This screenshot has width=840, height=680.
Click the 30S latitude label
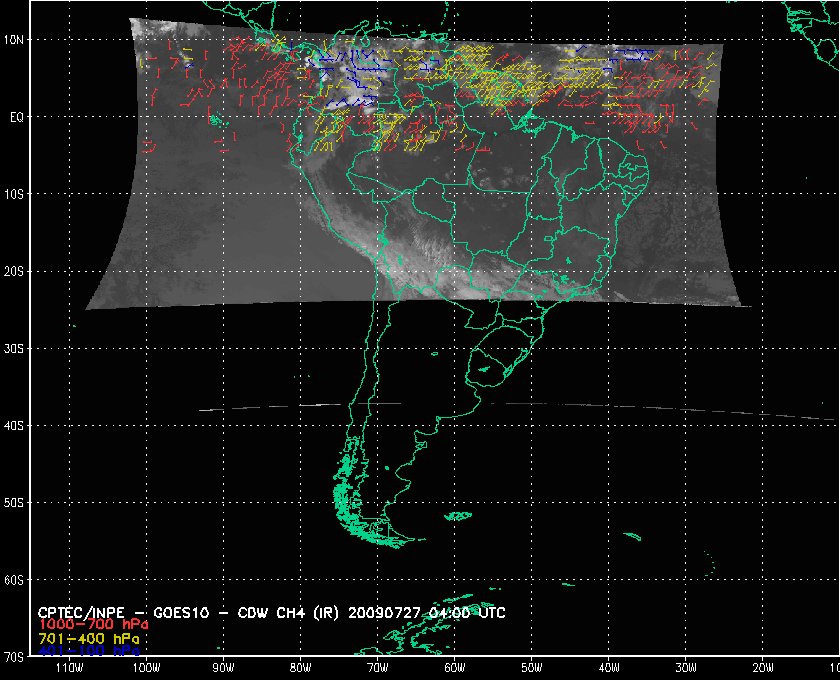13,349
